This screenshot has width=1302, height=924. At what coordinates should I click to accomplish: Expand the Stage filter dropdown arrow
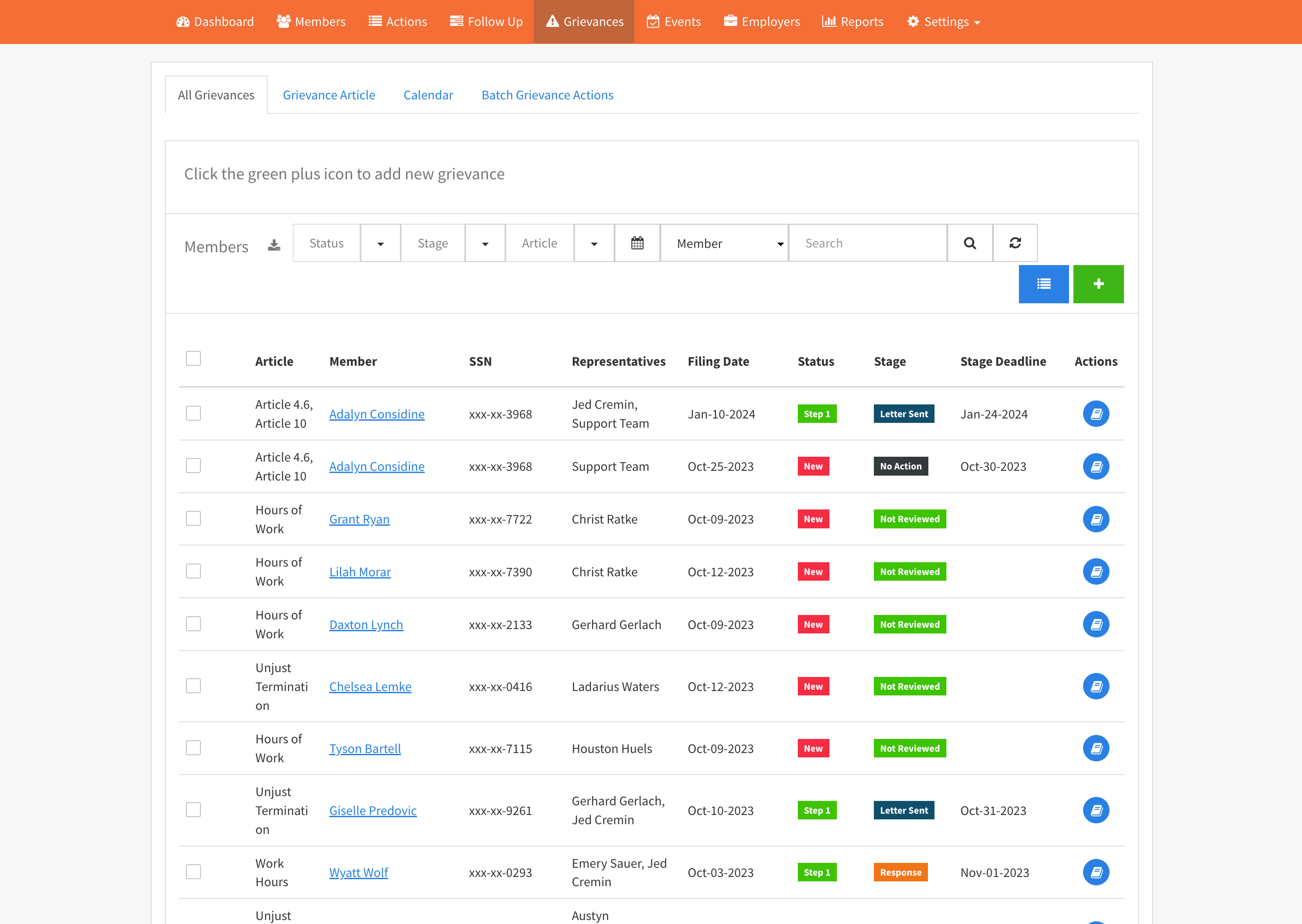(485, 243)
